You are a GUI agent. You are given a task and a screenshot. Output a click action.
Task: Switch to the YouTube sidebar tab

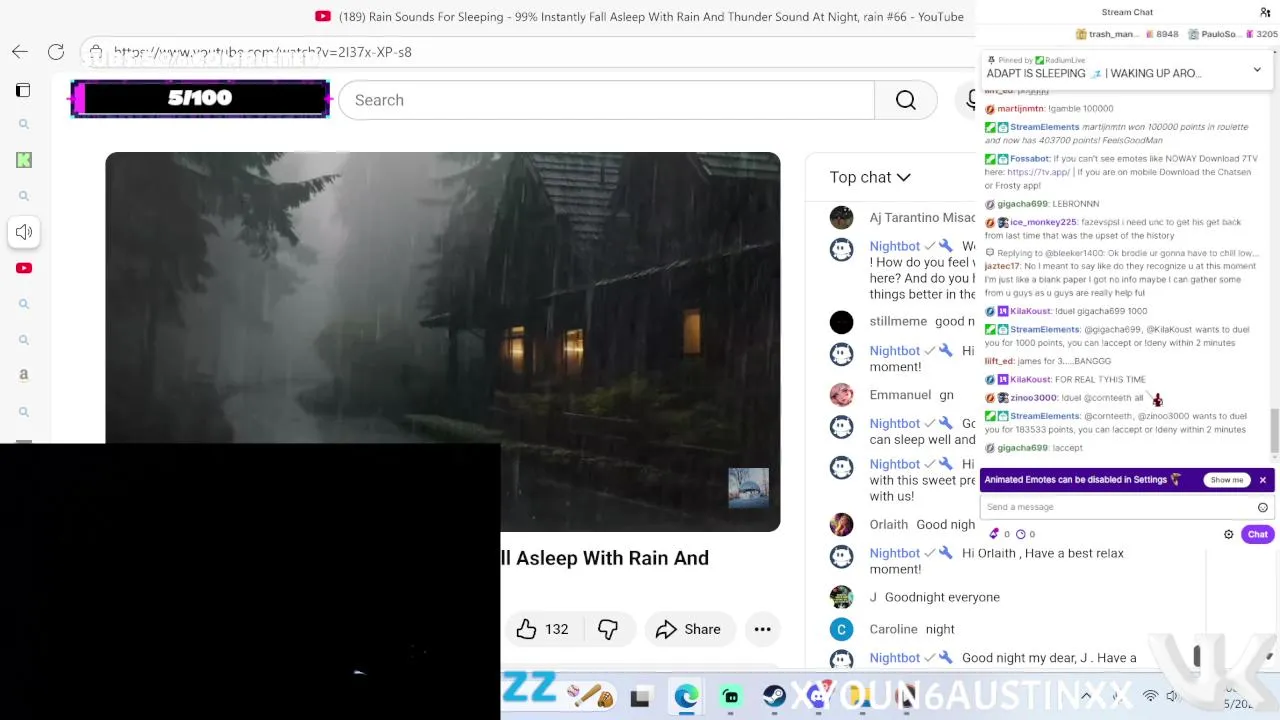click(x=24, y=268)
